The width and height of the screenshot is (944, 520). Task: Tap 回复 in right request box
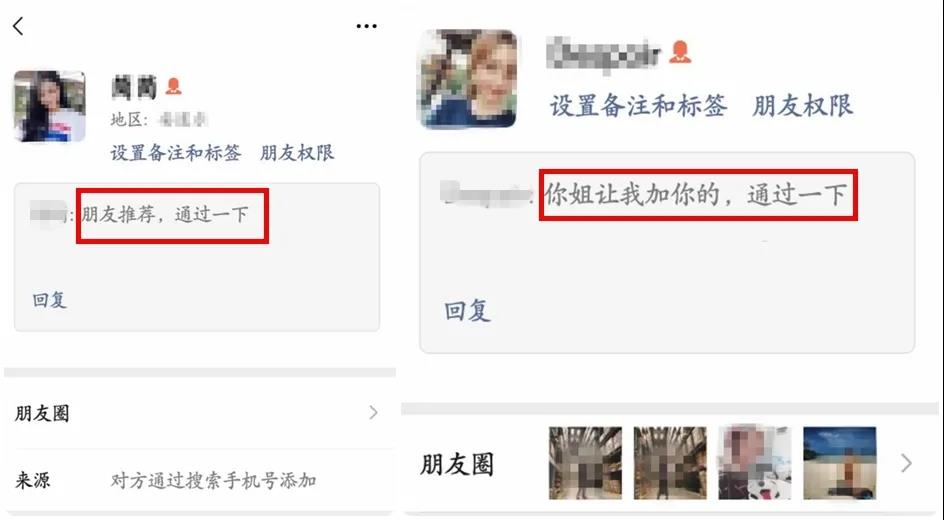[467, 311]
